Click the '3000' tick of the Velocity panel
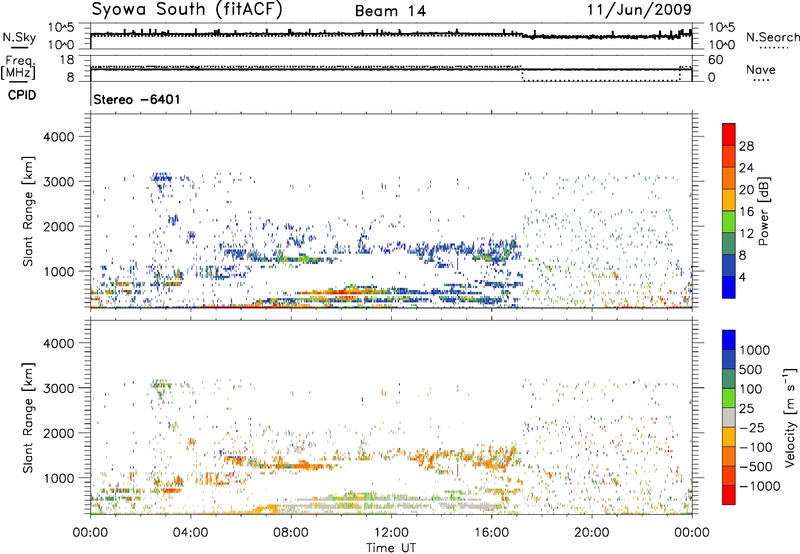The width and height of the screenshot is (800, 554). point(58,388)
